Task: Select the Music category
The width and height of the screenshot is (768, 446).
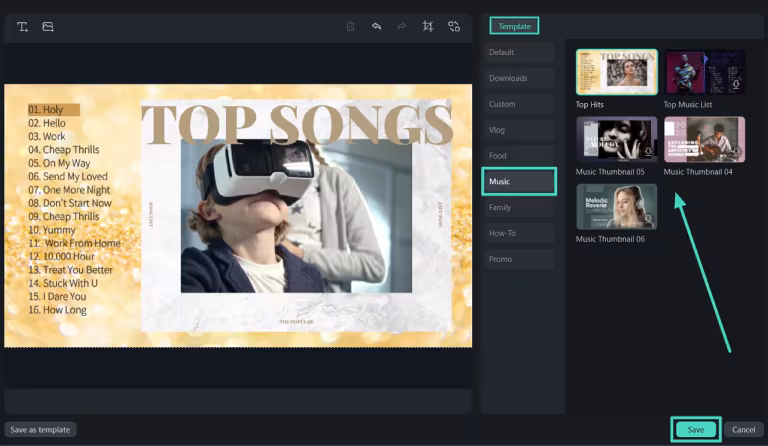Action: pos(519,182)
